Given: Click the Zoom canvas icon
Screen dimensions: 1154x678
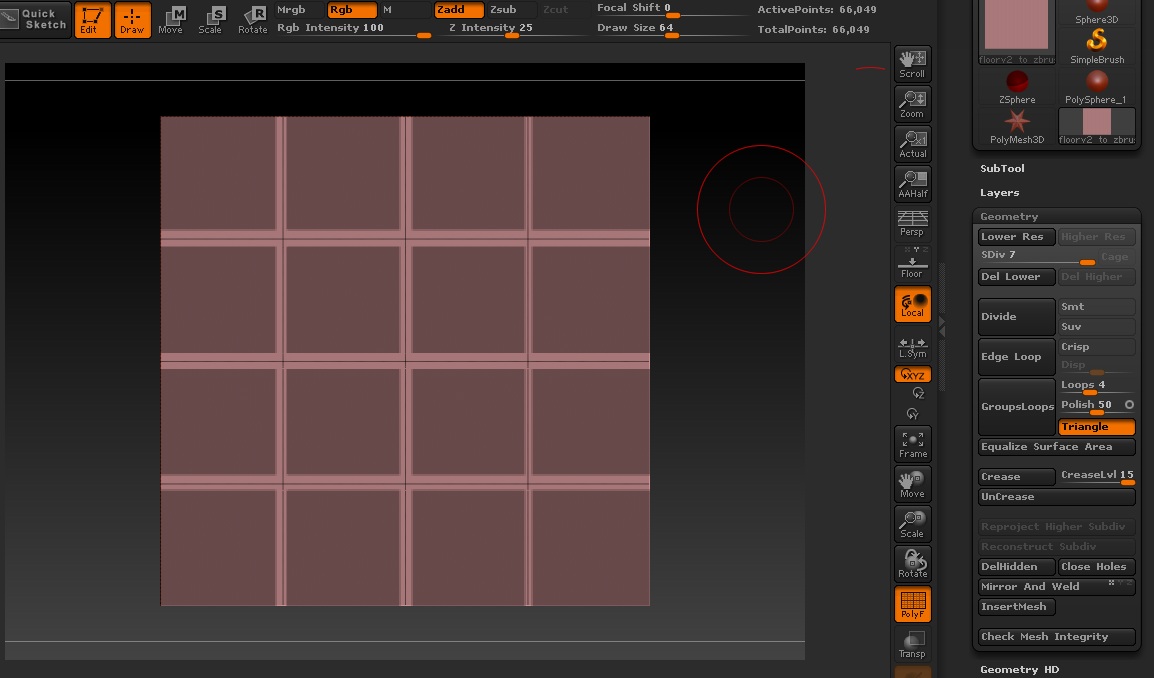Looking at the screenshot, I should coord(912,104).
